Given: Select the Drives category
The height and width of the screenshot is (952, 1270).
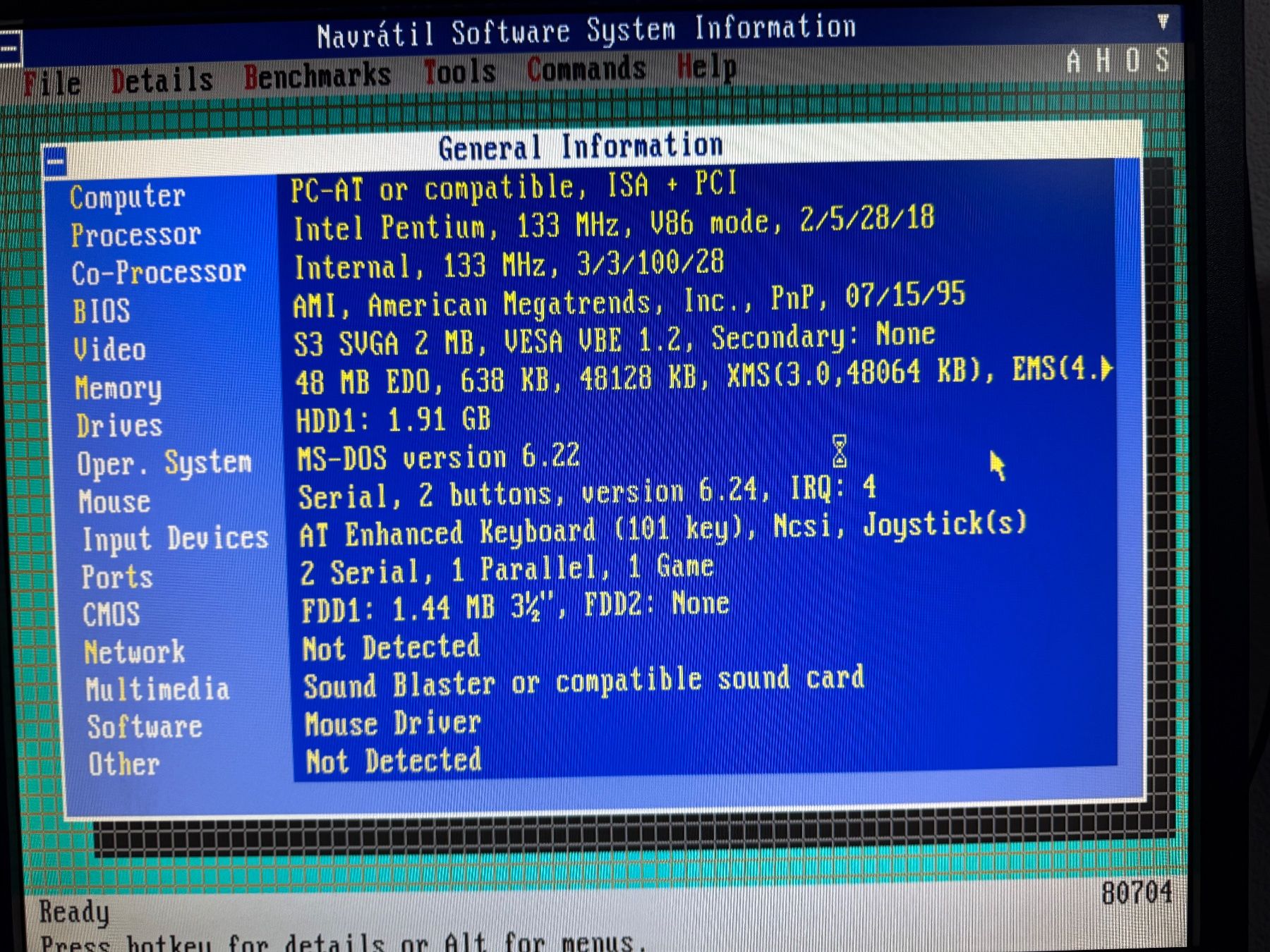Looking at the screenshot, I should point(119,425).
